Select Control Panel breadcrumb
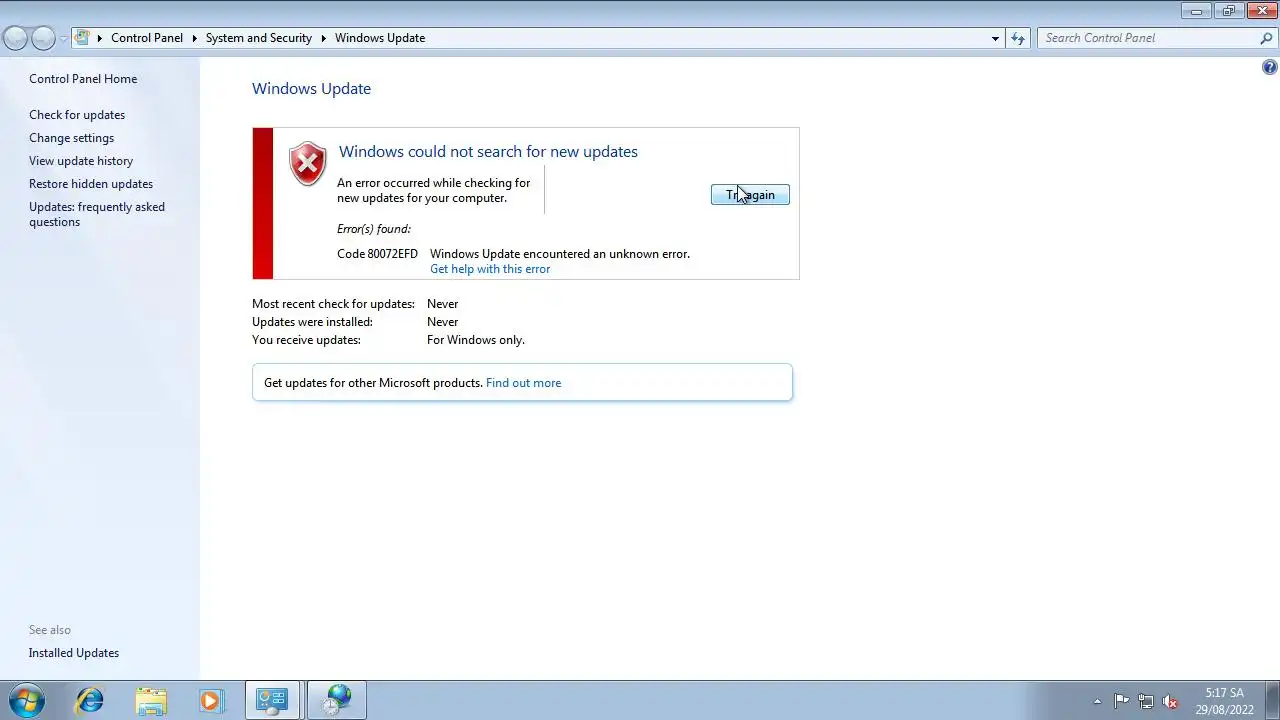Screen dimensions: 1280x720 tap(147, 38)
